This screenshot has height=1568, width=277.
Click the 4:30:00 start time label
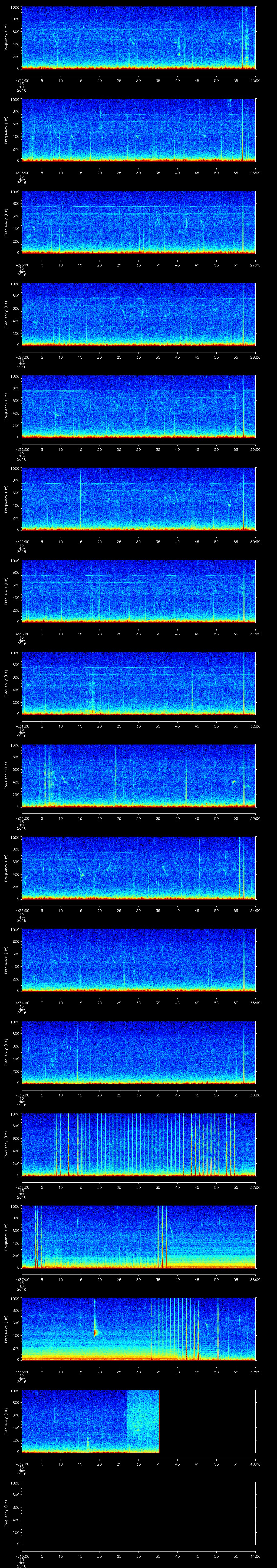22,634
